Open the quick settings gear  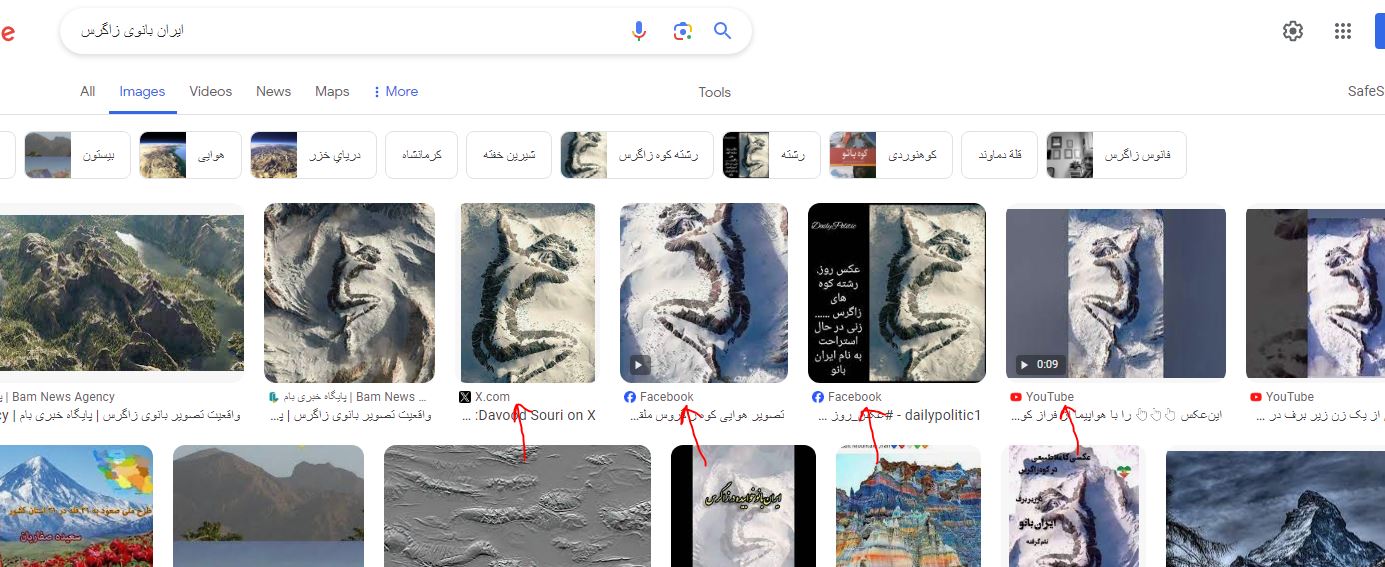tap(1293, 31)
